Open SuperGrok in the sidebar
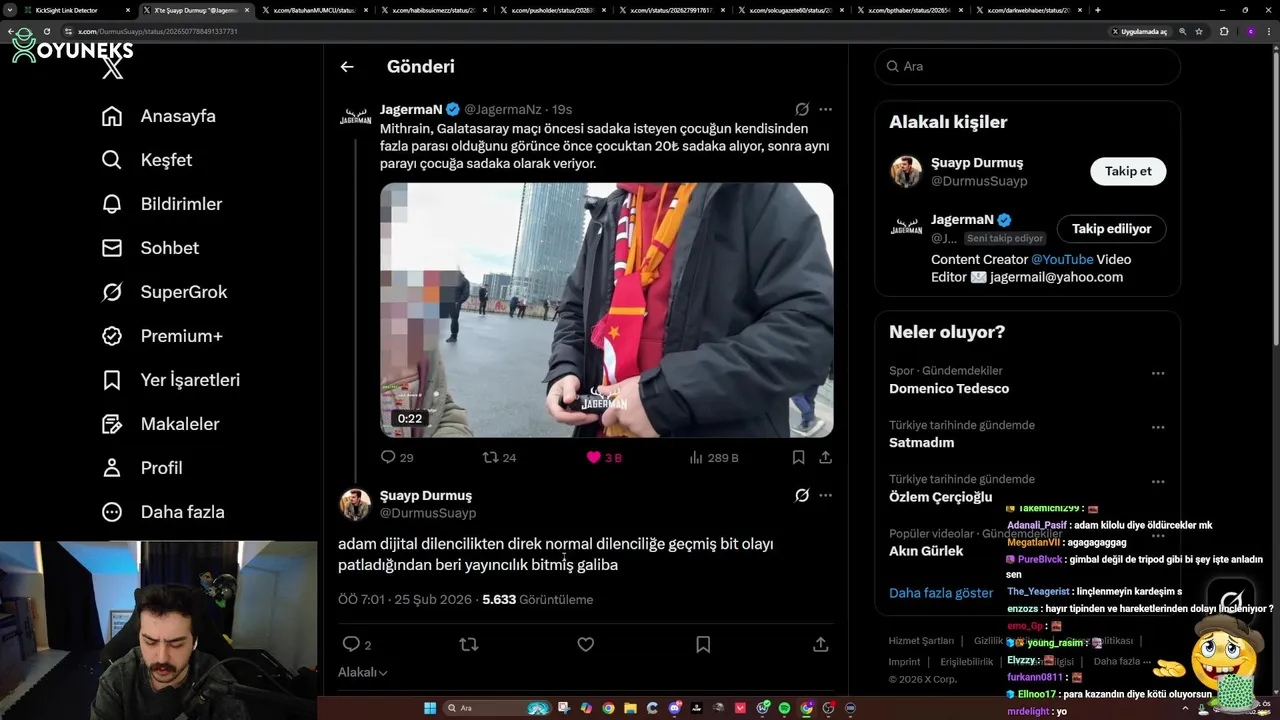This screenshot has height=720, width=1280. coord(164,292)
